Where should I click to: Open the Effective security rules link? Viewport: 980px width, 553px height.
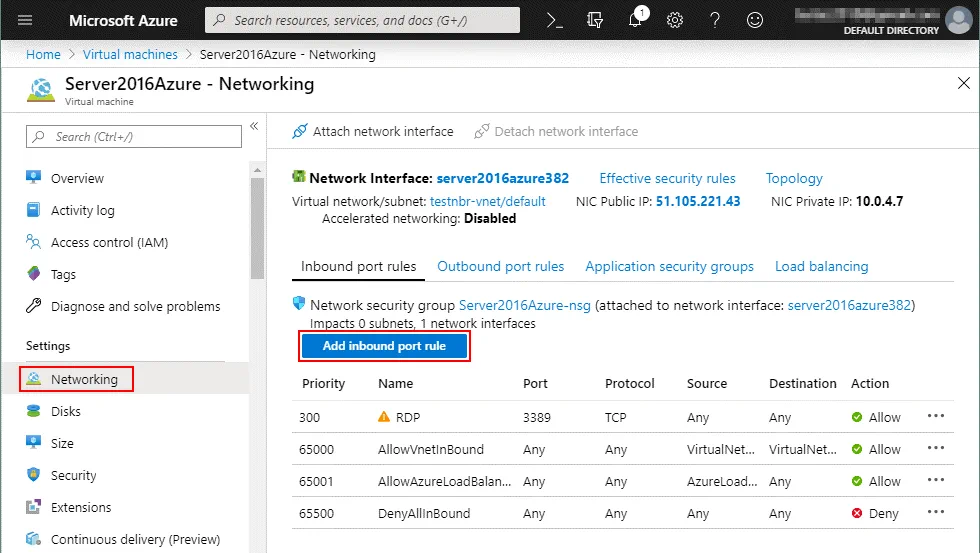pyautogui.click(x=667, y=178)
